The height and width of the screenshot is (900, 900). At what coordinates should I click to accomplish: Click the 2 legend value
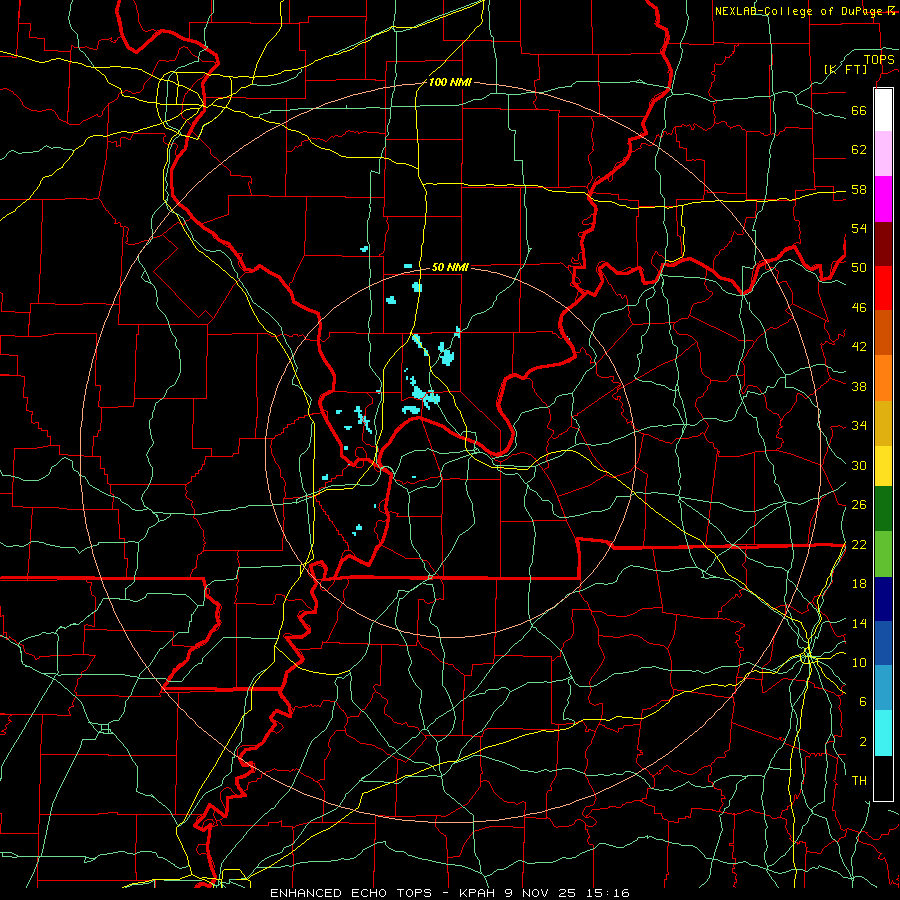[x=863, y=742]
